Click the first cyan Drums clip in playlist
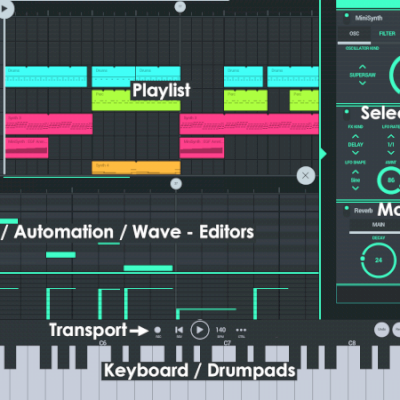This screenshot has width=400, height=400. coord(46,77)
